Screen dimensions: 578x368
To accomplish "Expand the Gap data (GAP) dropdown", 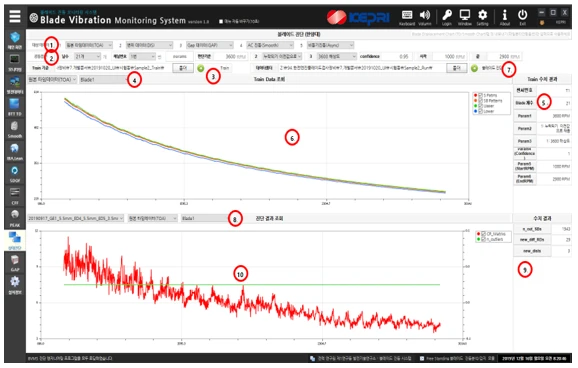I will [209, 45].
